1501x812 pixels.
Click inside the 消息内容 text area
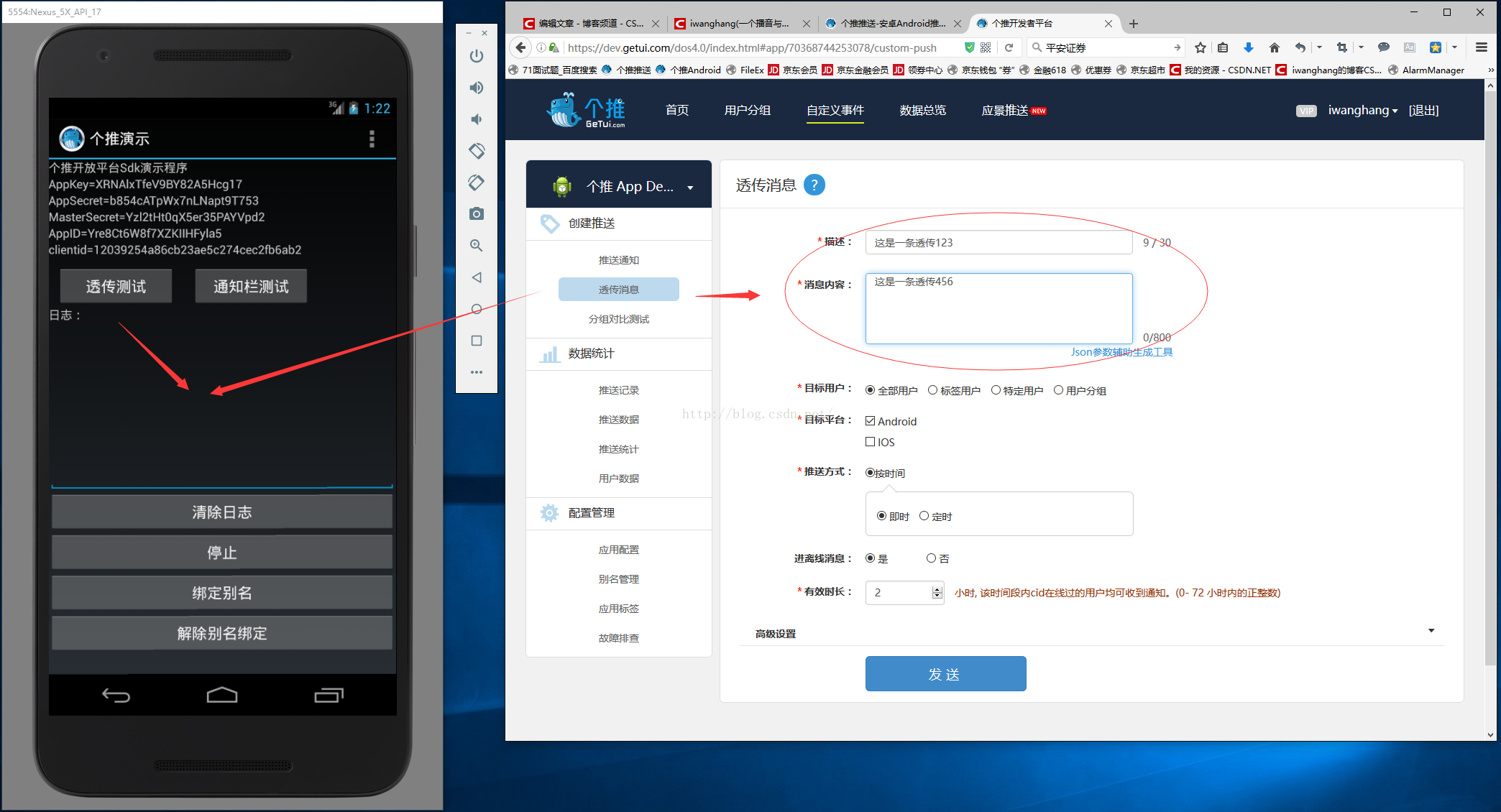998,309
